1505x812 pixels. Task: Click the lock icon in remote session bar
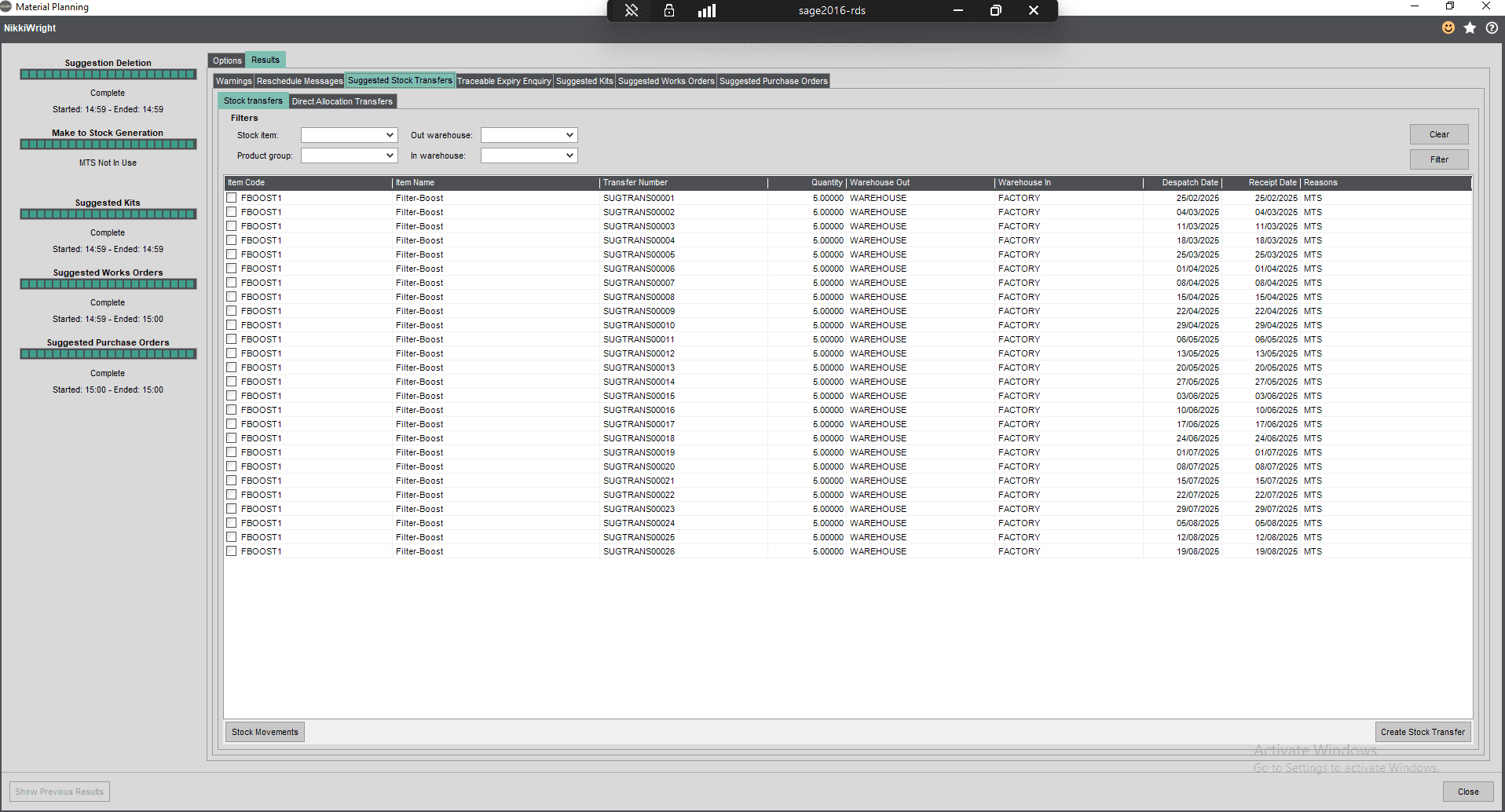(x=669, y=10)
